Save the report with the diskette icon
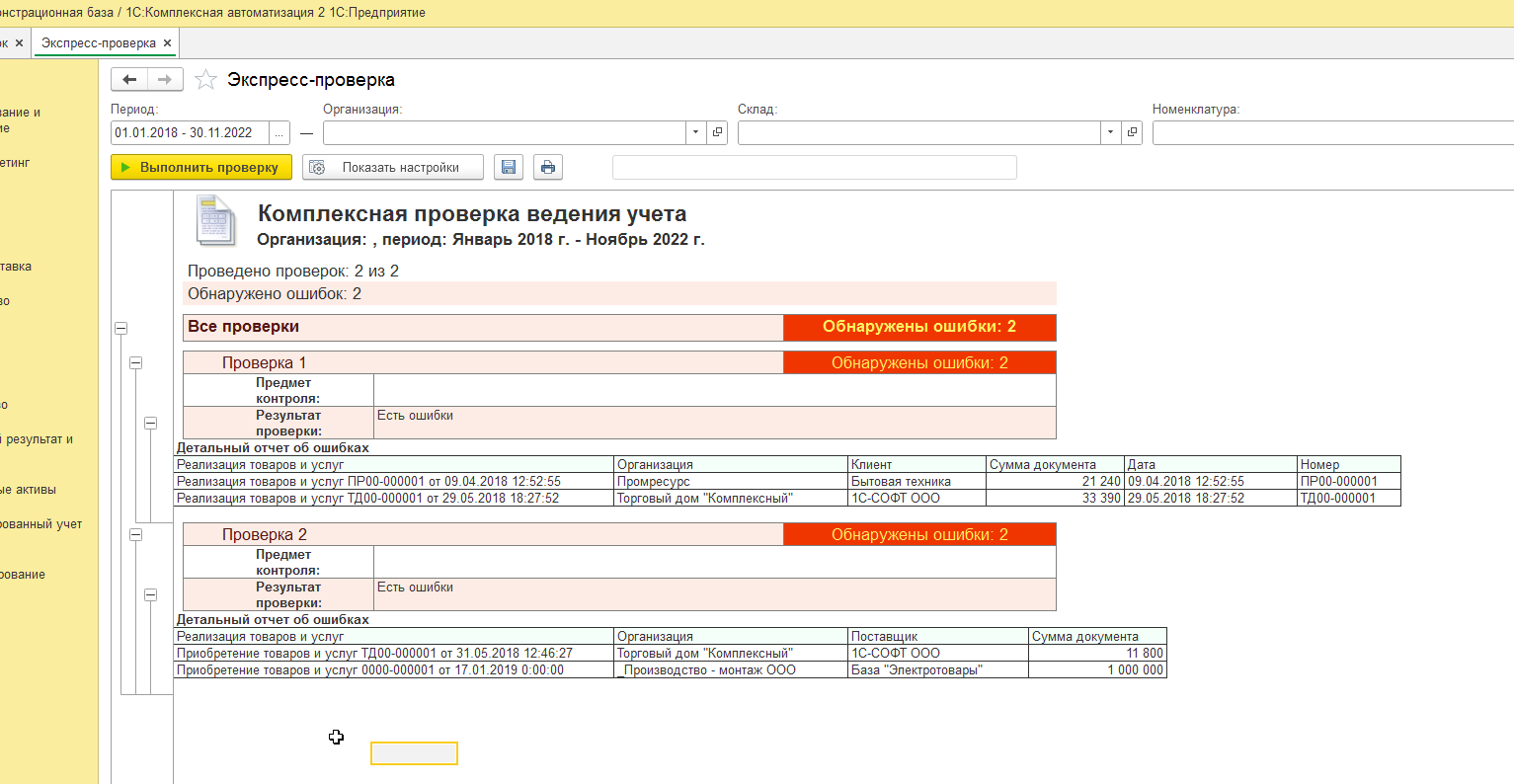 (509, 168)
